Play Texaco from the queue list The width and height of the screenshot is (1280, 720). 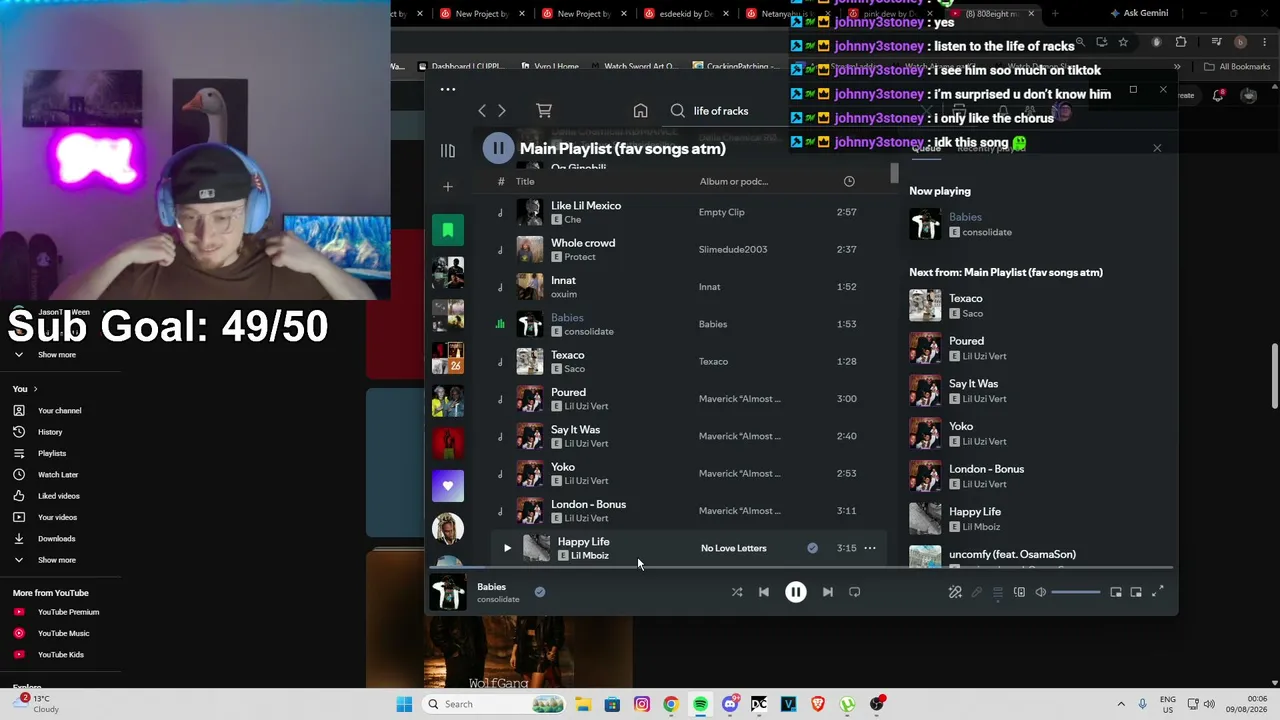(1035, 305)
